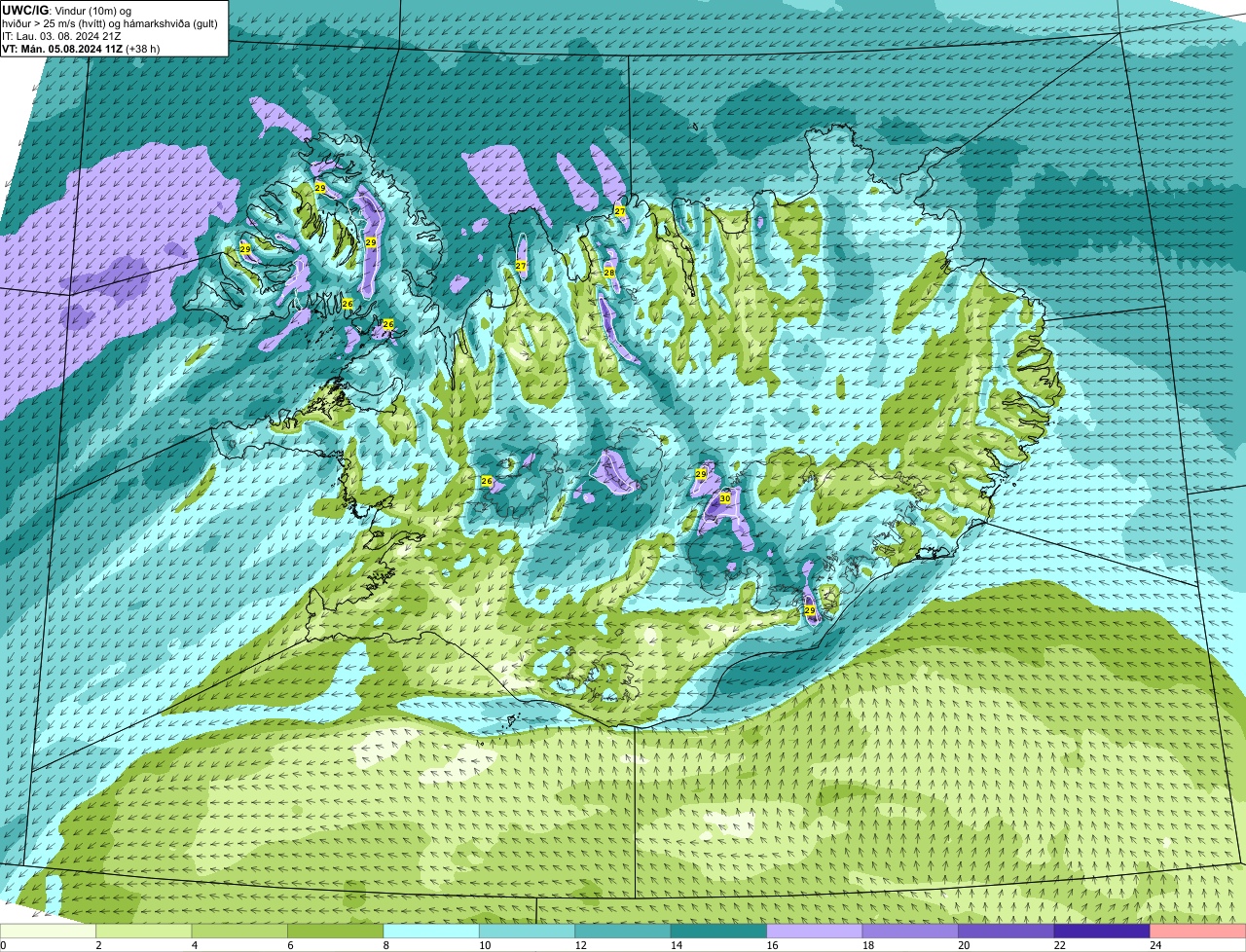Click the yellow gust label '28'

[609, 273]
